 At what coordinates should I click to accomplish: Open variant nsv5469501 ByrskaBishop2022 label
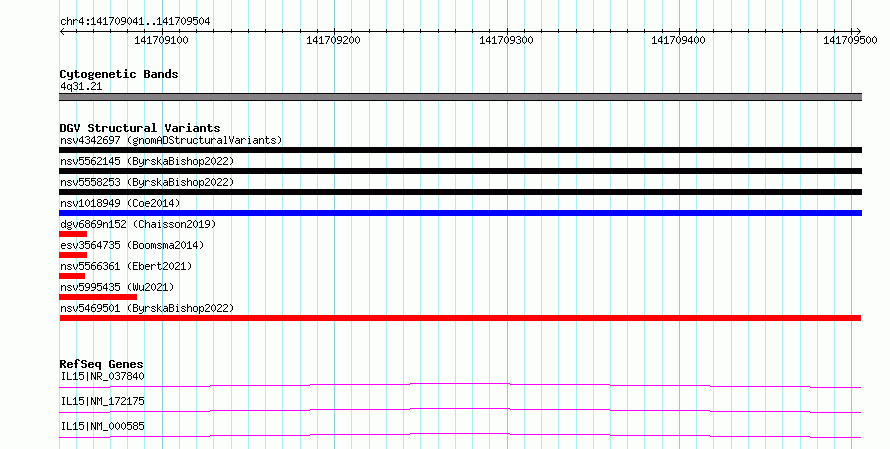pyautogui.click(x=147, y=308)
